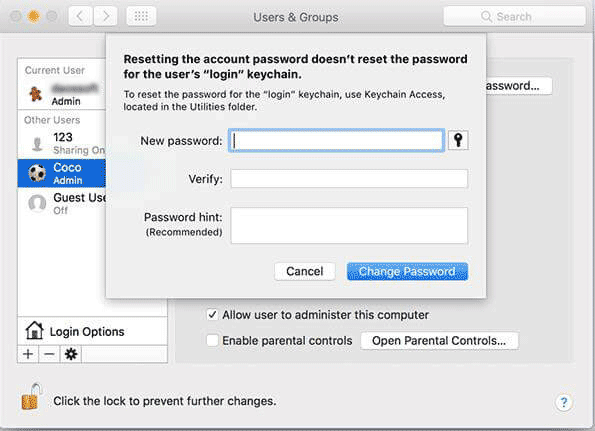The image size is (595, 431).
Task: Focus the Verify password field
Action: pos(349,178)
